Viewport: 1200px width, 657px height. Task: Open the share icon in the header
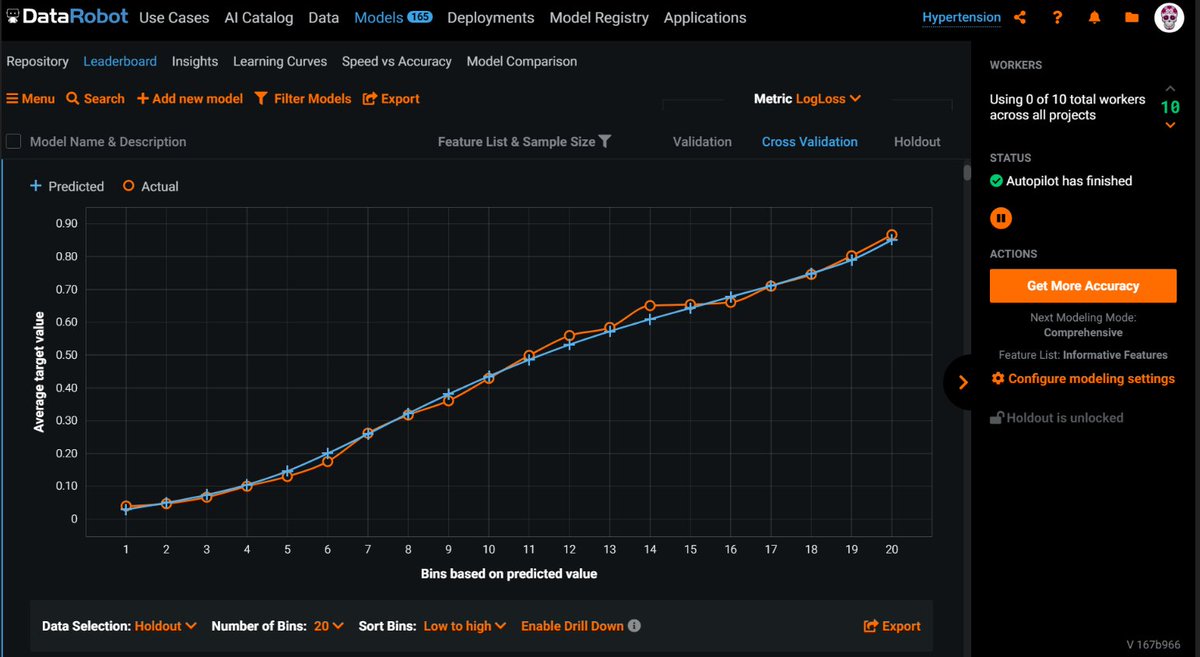[x=1020, y=18]
